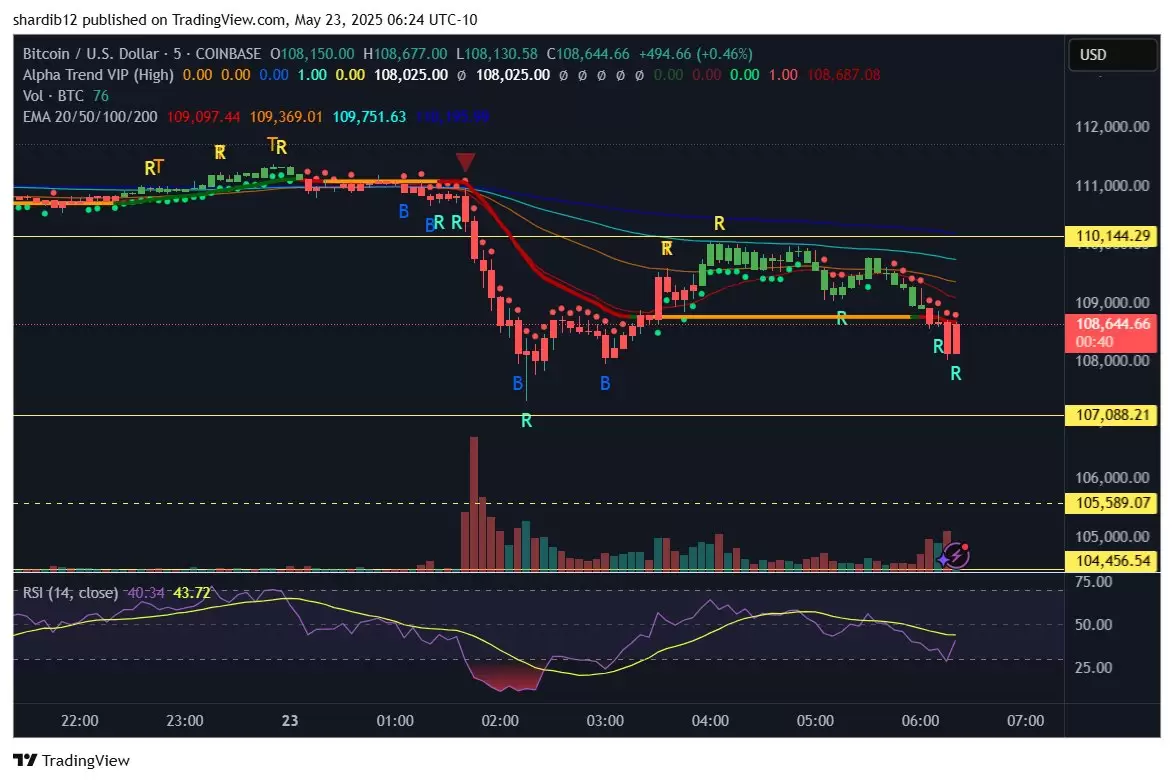Click the EMA 100 value 109,751.63

coord(369,117)
